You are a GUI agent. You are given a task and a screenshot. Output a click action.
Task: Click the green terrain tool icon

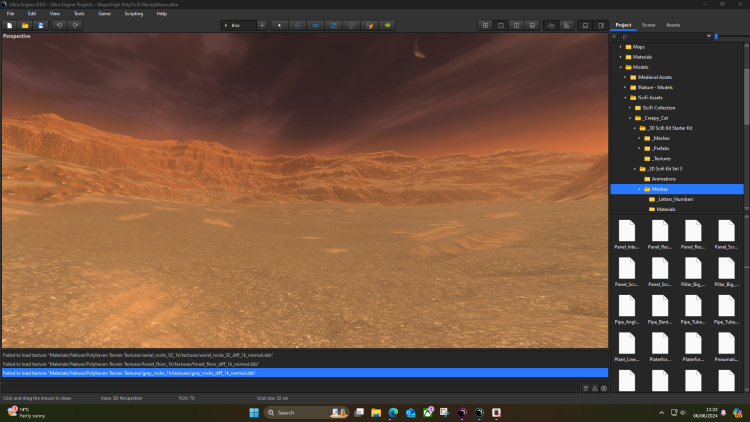387,25
